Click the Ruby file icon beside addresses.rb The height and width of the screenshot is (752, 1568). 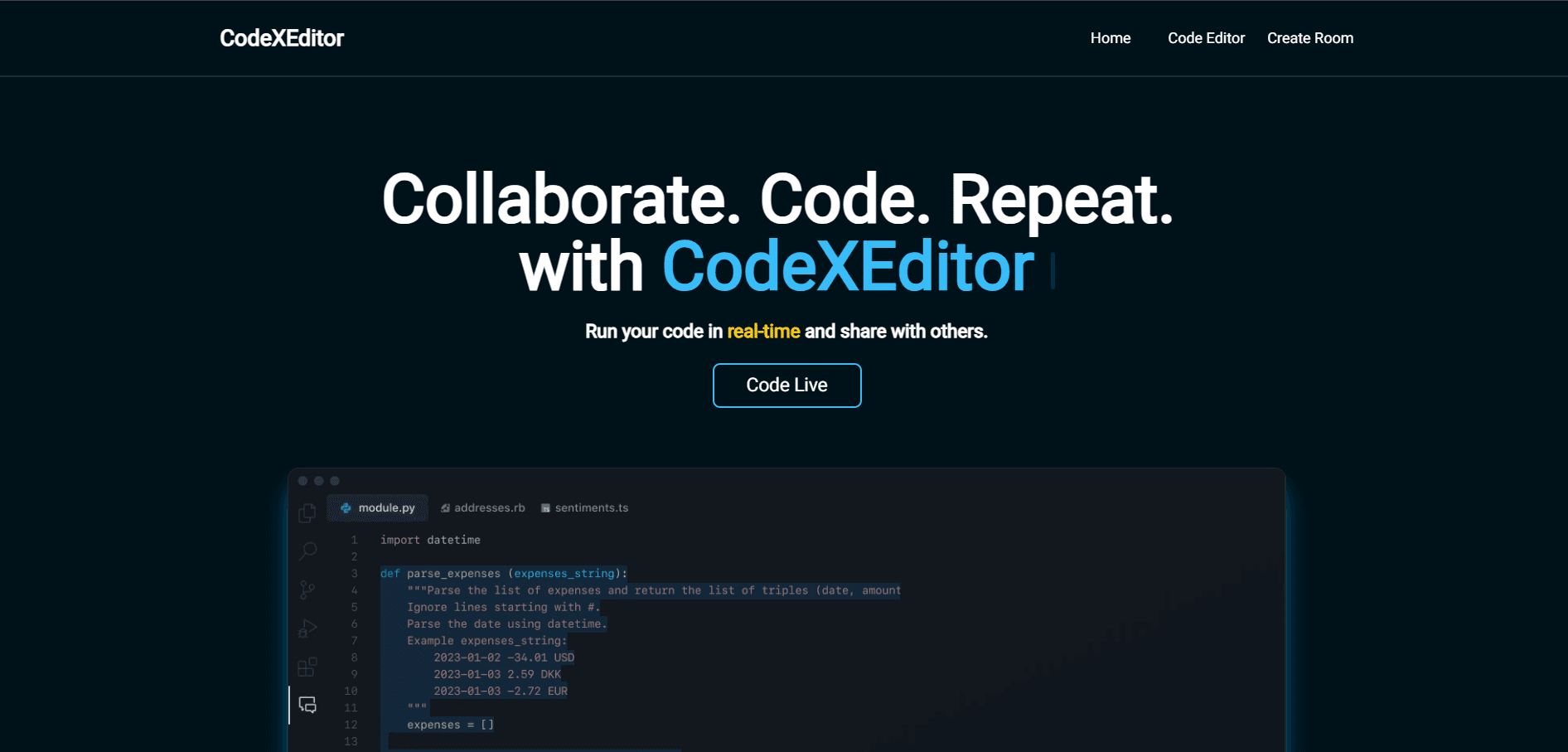pos(446,508)
